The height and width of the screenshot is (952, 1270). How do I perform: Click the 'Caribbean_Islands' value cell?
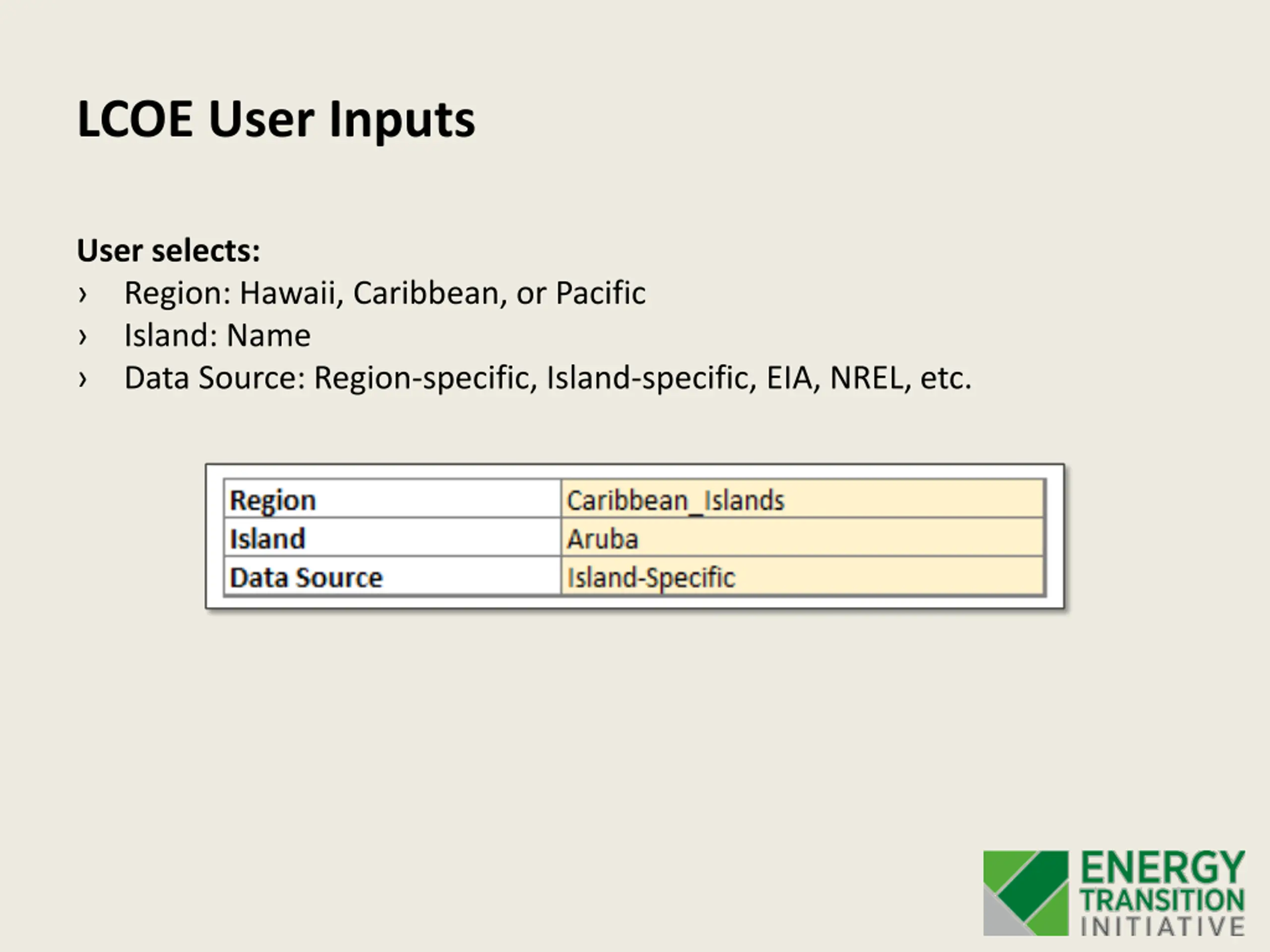click(803, 499)
